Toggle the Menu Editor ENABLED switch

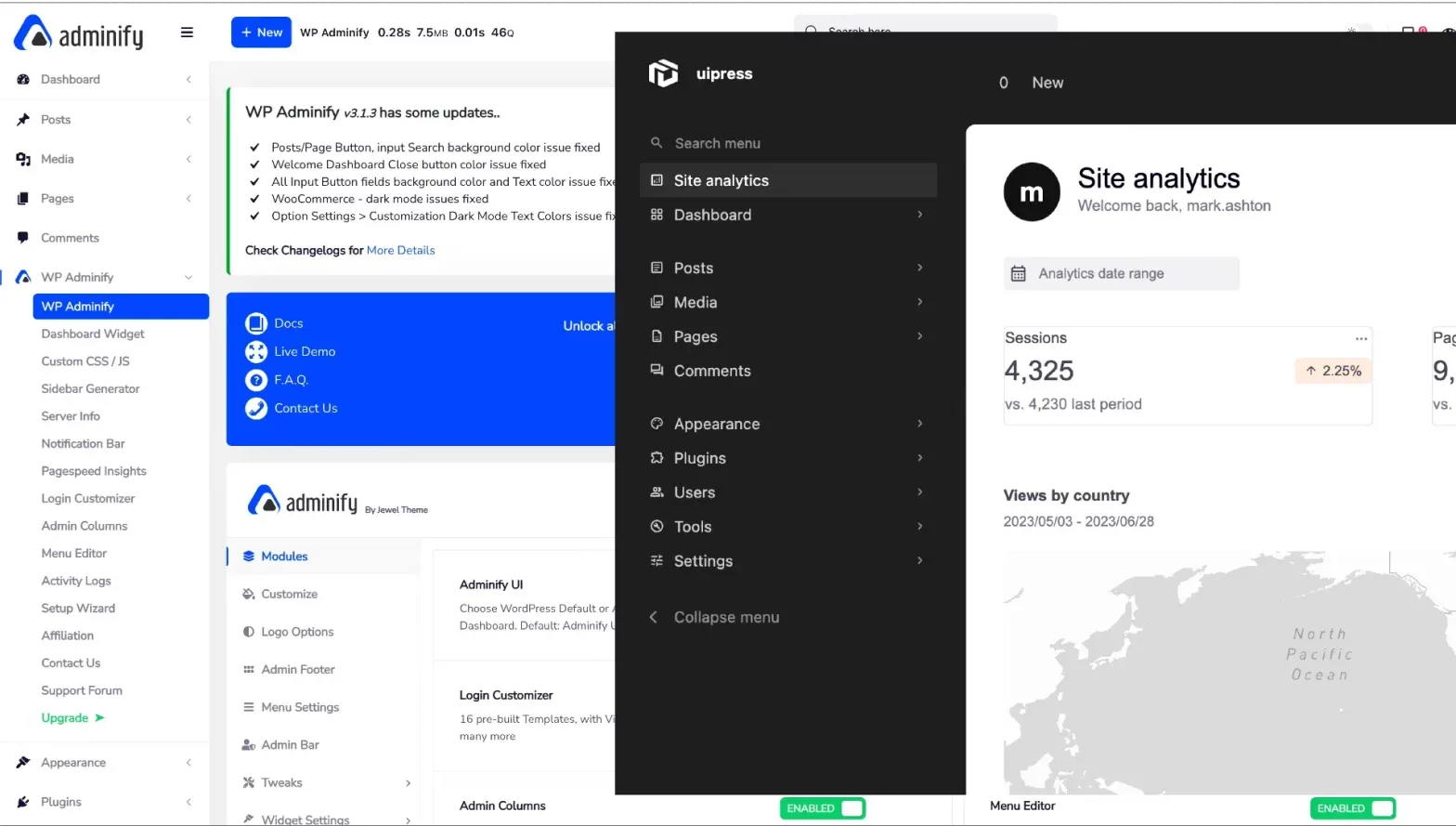pyautogui.click(x=1353, y=808)
